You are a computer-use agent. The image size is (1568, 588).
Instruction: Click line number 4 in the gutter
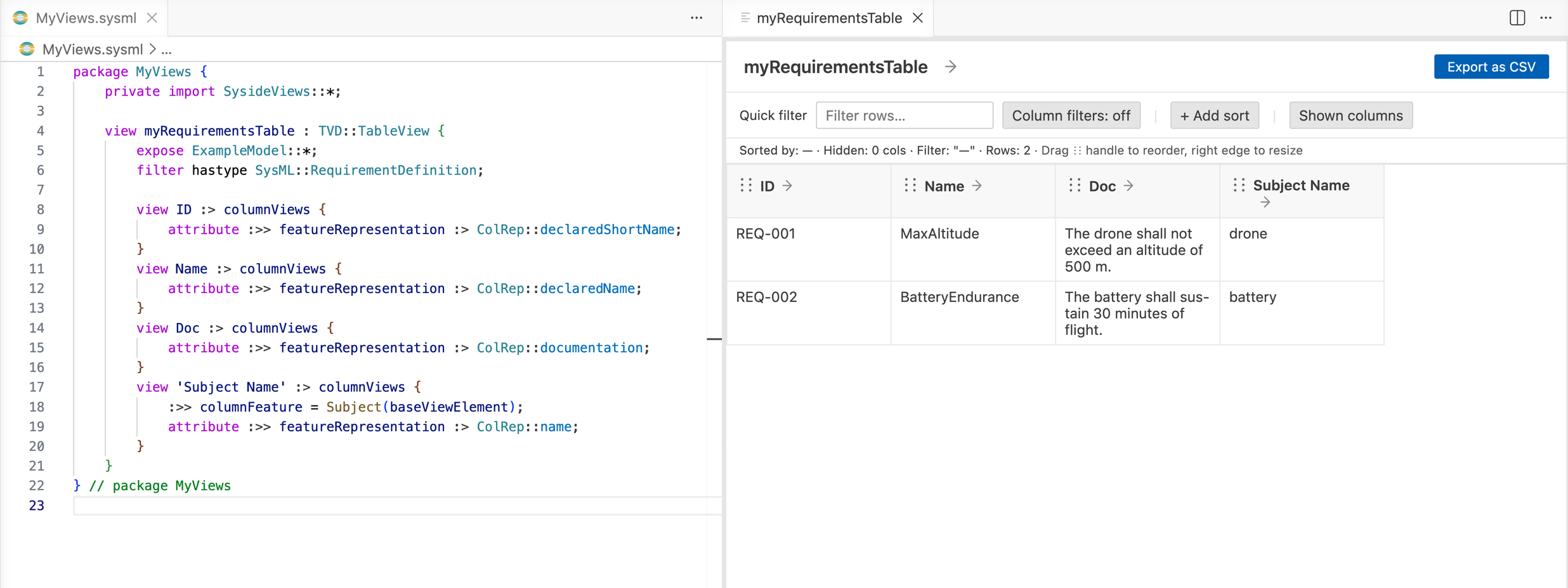(40, 131)
